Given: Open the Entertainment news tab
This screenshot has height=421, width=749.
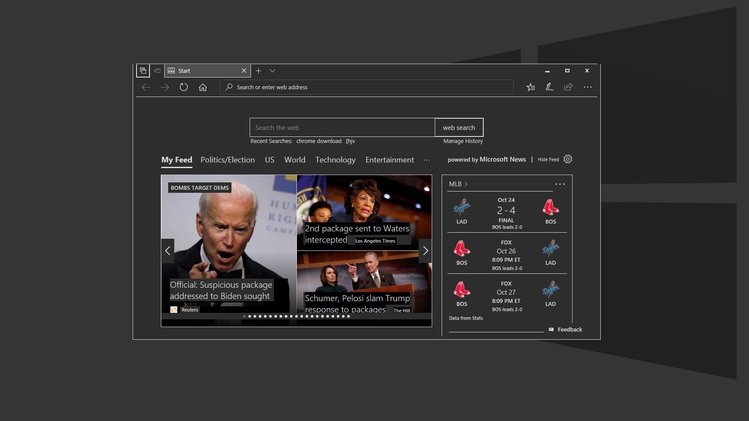Looking at the screenshot, I should click(x=390, y=160).
